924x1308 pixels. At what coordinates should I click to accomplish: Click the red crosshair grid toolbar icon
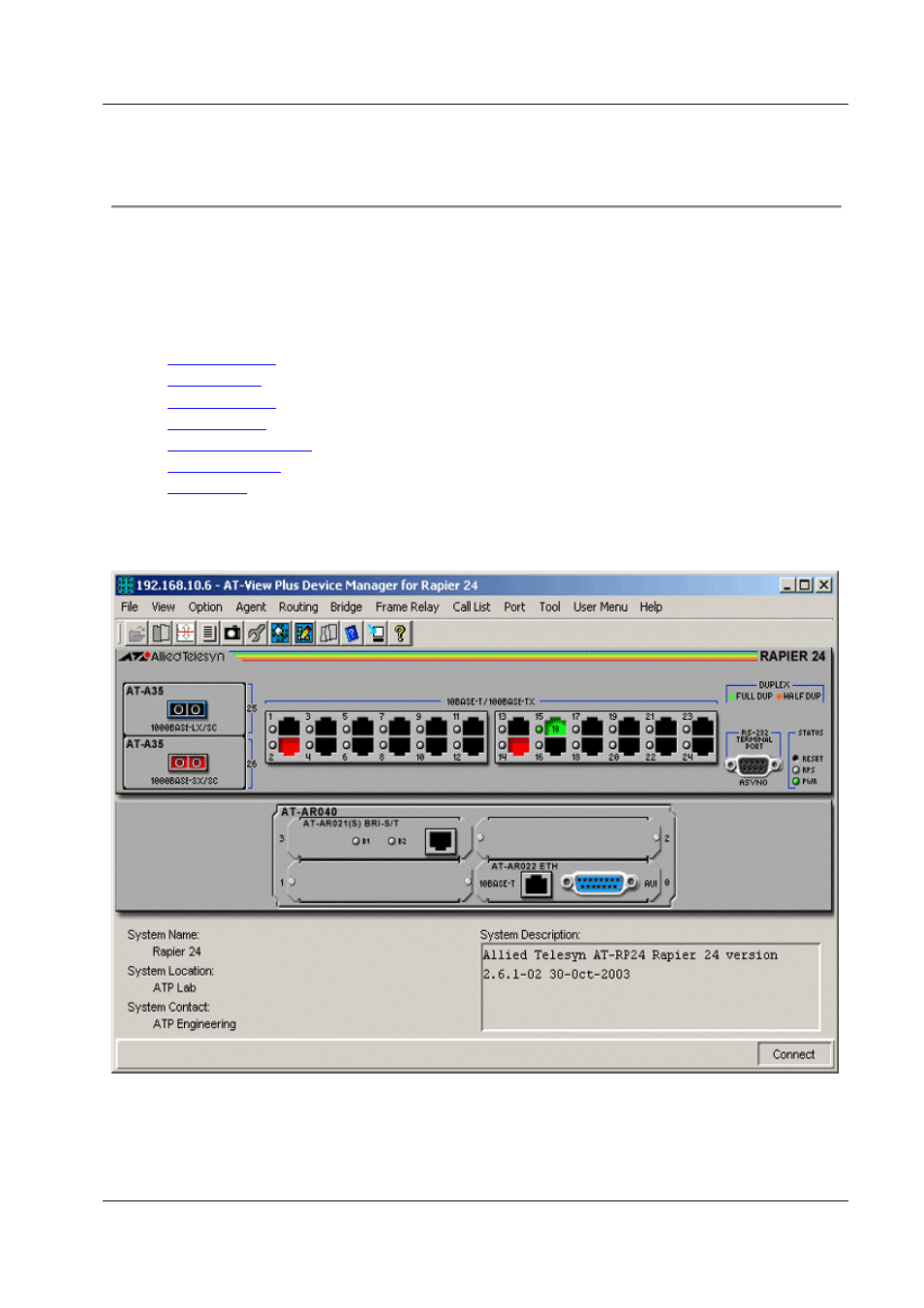pyautogui.click(x=185, y=634)
